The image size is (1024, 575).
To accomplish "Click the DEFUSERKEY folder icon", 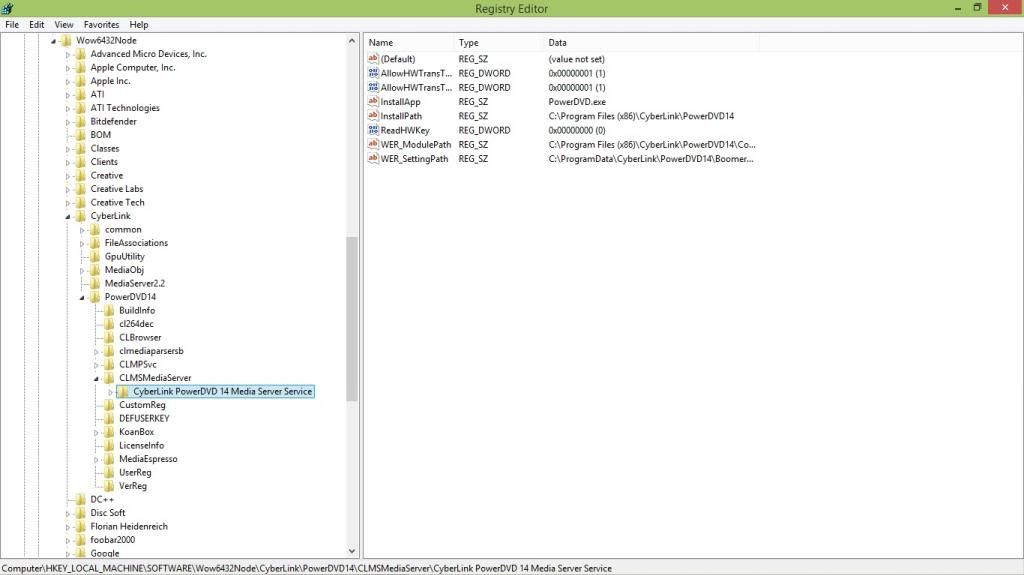I will point(109,418).
